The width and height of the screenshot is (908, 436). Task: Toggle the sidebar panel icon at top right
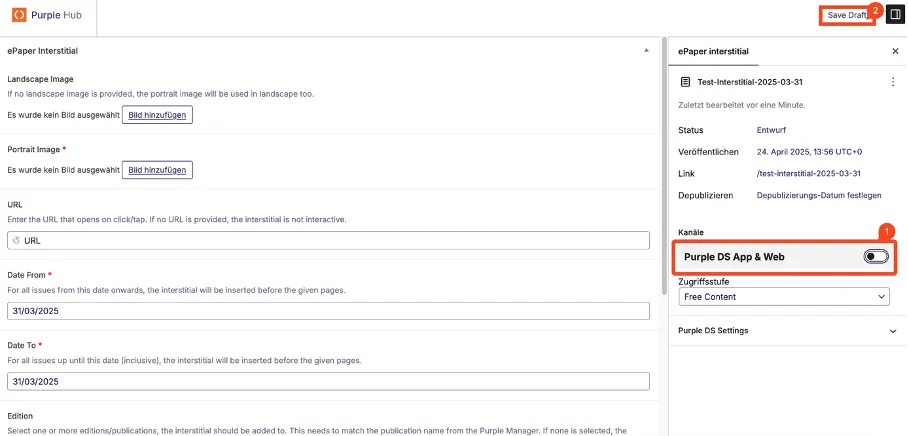[x=894, y=15]
